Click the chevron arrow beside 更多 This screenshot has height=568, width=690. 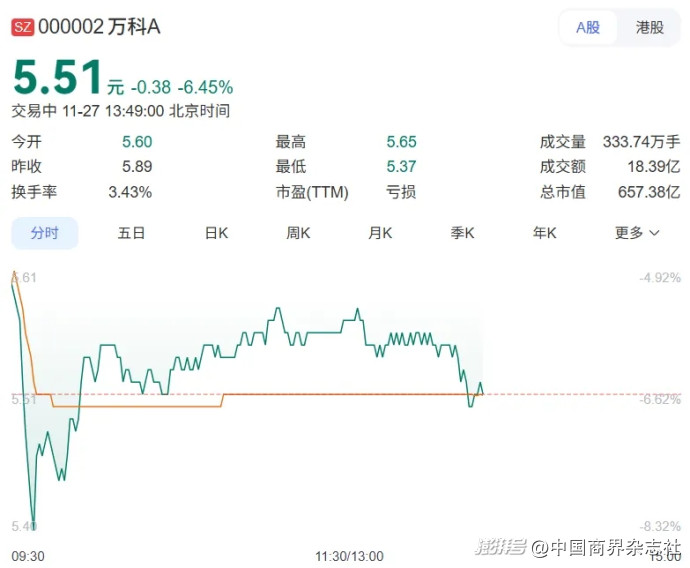click(x=655, y=233)
